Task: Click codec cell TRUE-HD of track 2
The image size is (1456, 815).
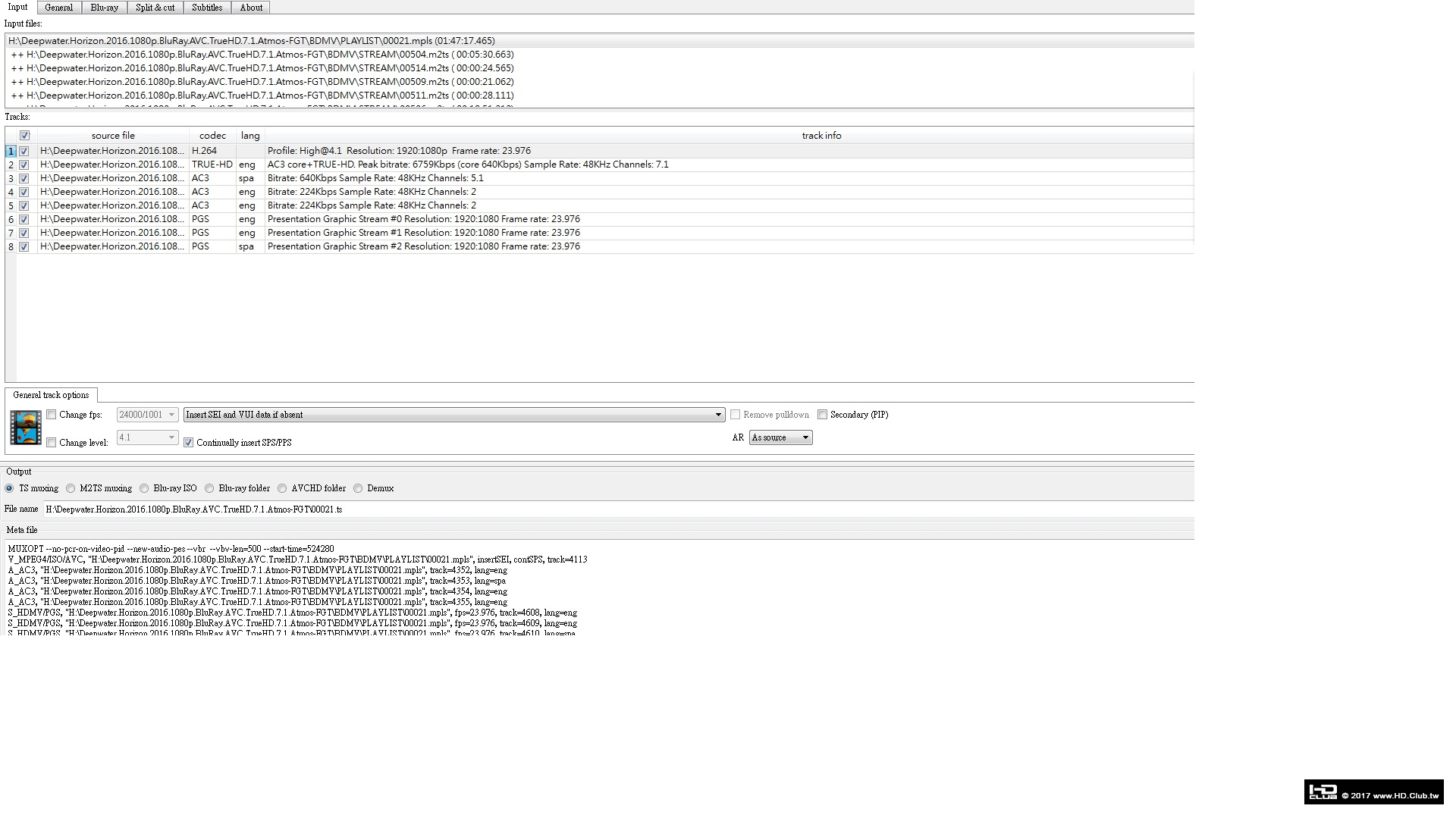Action: coord(212,165)
